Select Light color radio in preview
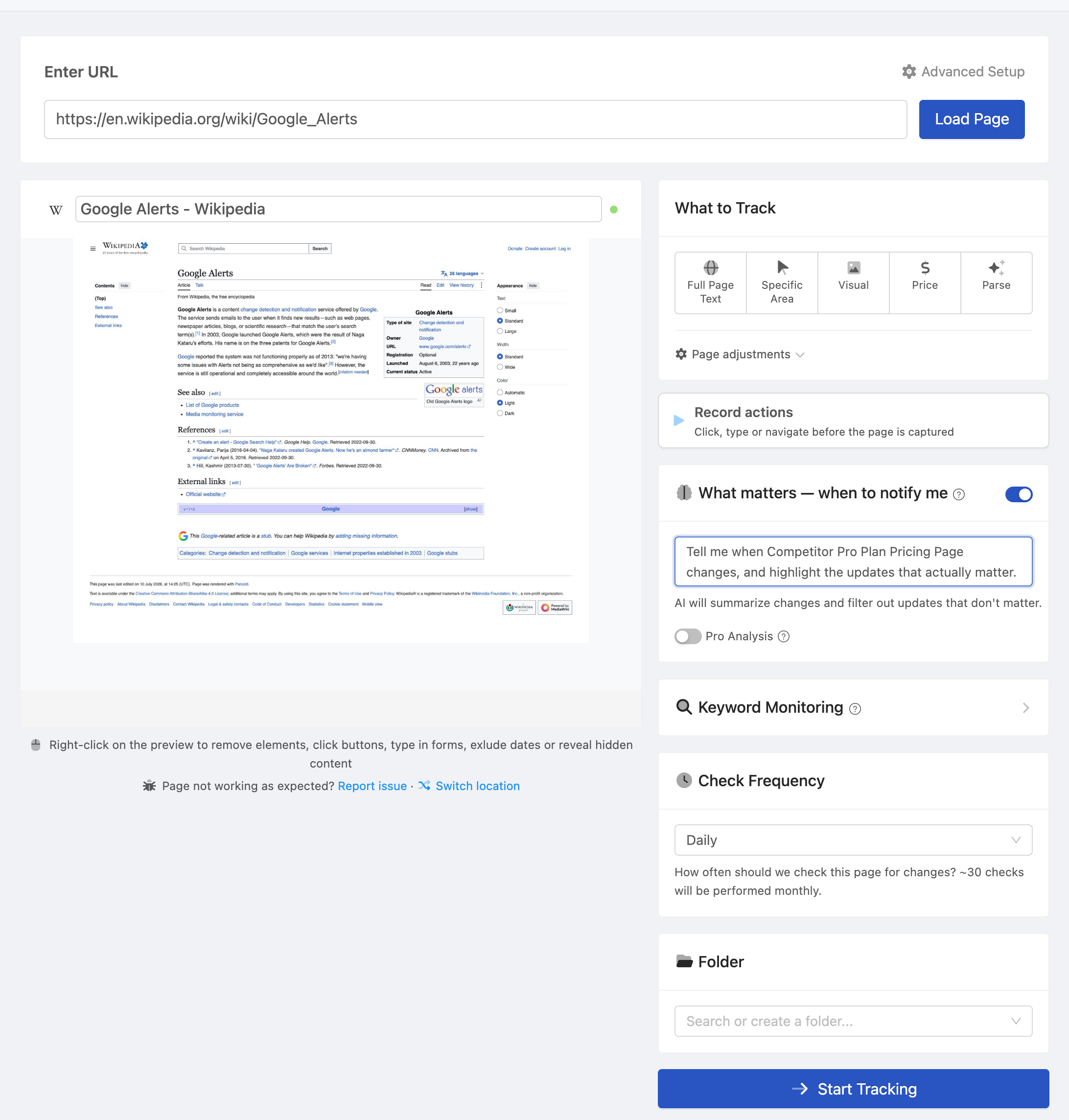The image size is (1069, 1120). pos(500,403)
